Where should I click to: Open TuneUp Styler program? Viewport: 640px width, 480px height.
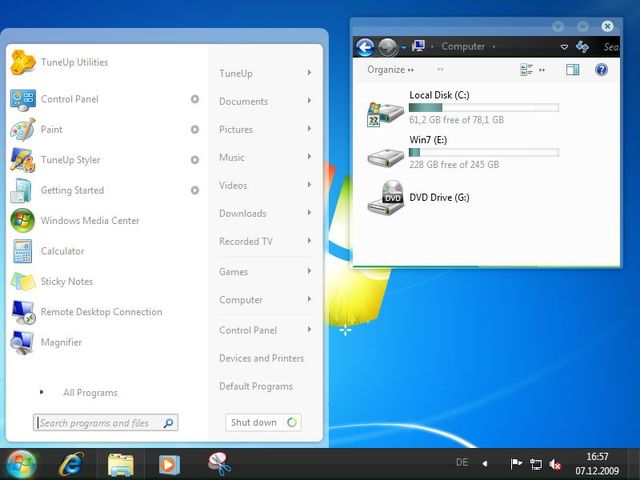pyautogui.click(x=55, y=160)
